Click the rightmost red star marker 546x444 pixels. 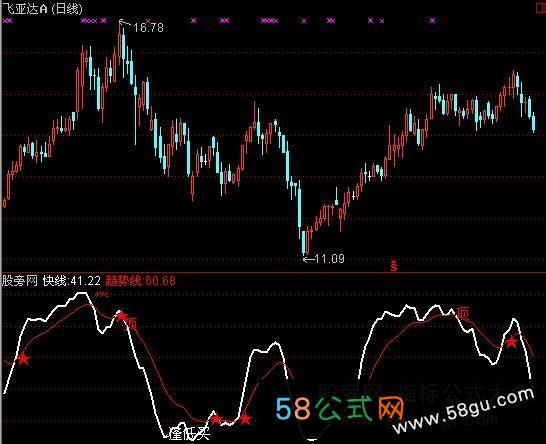coord(511,342)
